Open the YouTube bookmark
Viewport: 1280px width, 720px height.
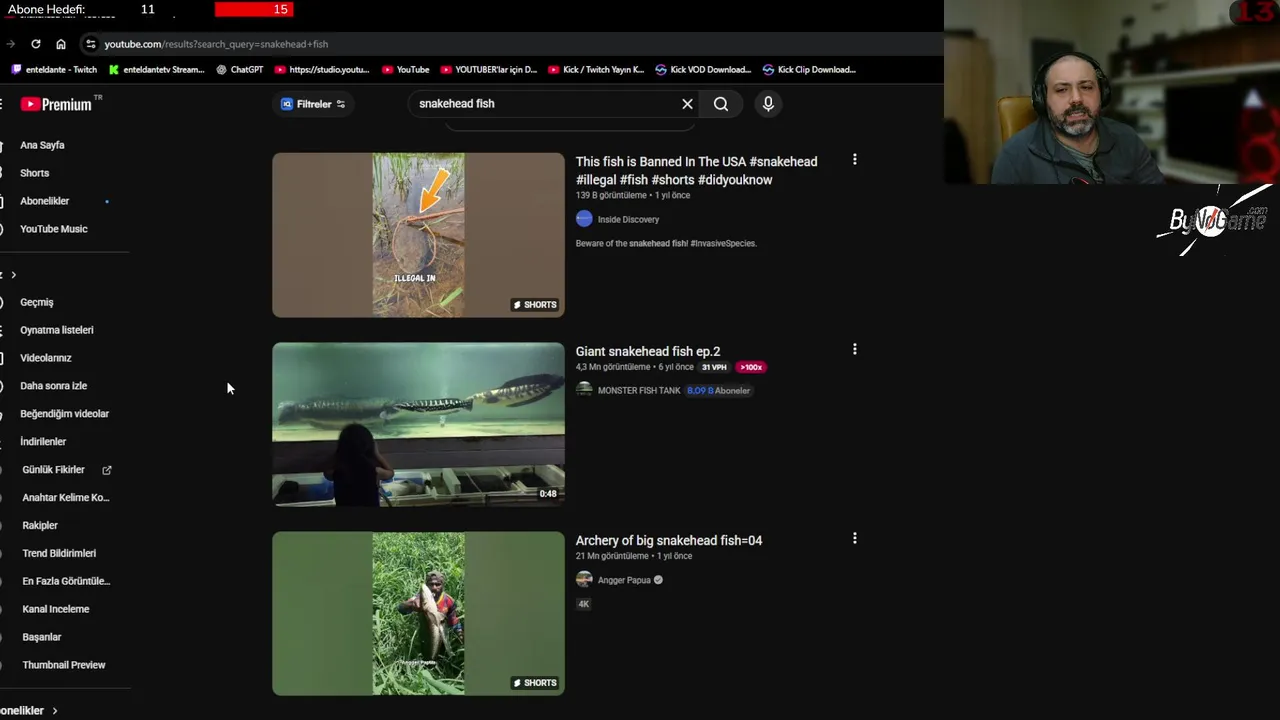(x=405, y=70)
